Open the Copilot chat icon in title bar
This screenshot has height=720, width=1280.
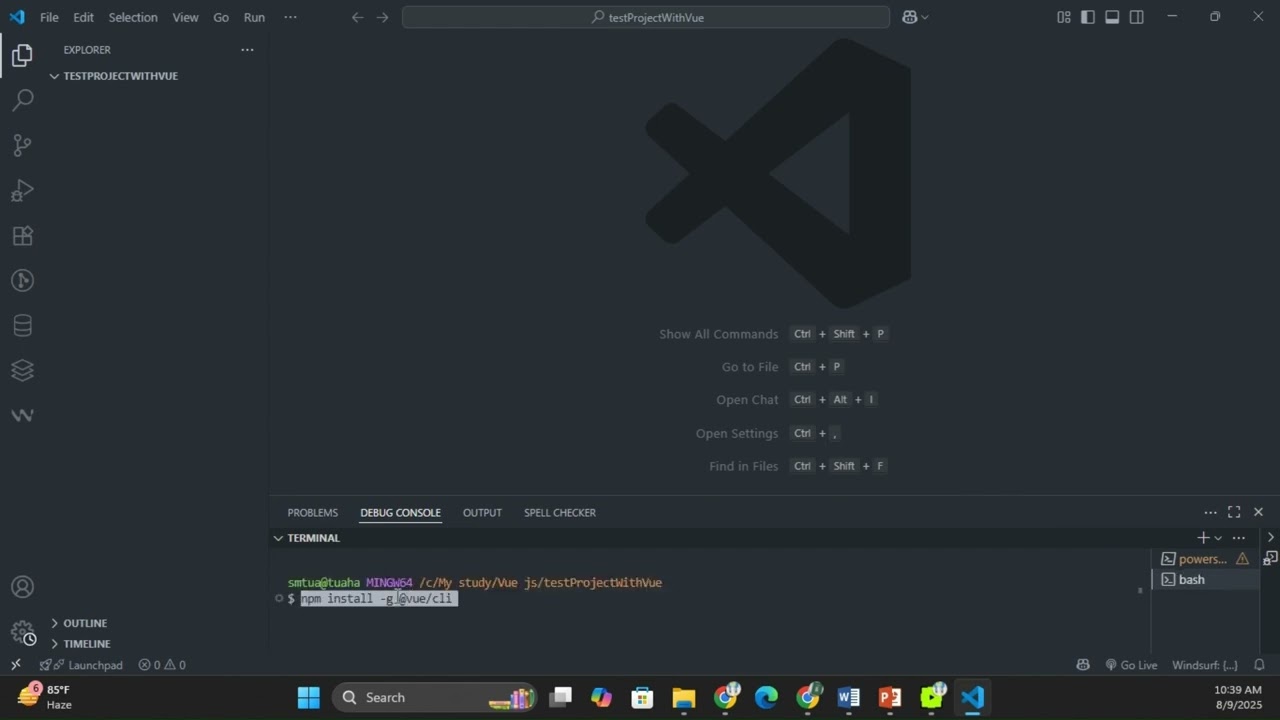[x=909, y=17]
